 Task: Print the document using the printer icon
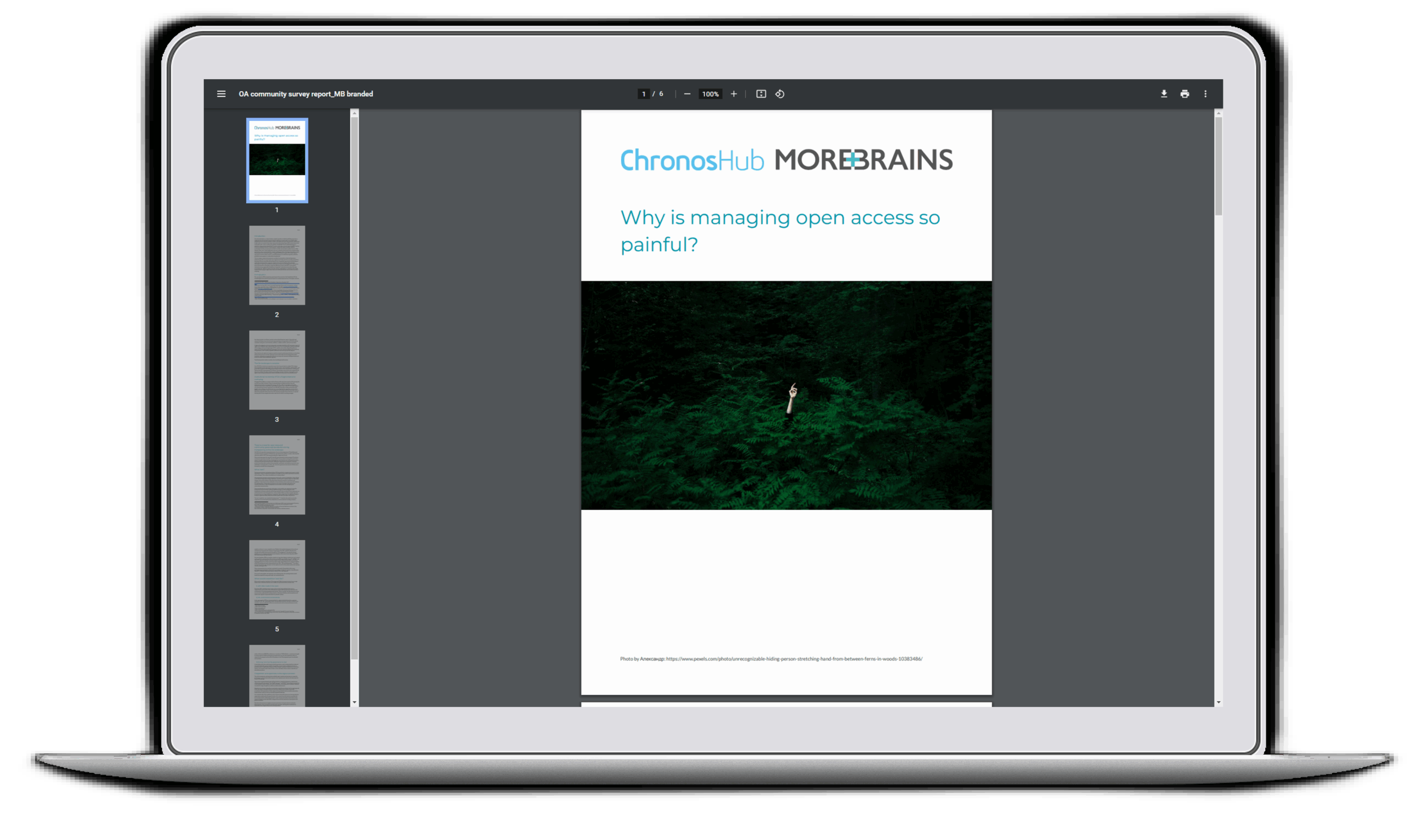pyautogui.click(x=1184, y=94)
